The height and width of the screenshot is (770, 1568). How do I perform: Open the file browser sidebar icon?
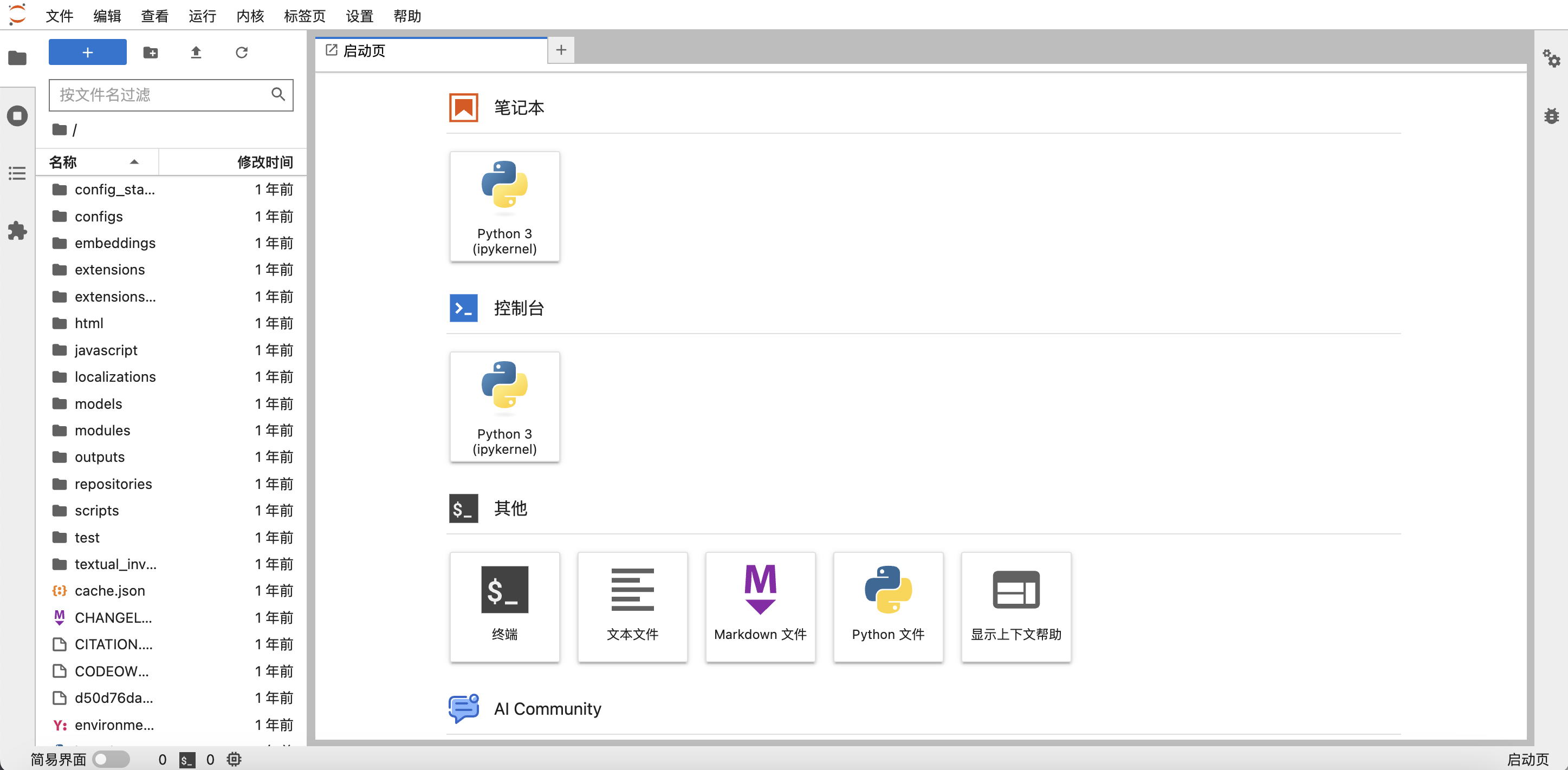point(17,58)
